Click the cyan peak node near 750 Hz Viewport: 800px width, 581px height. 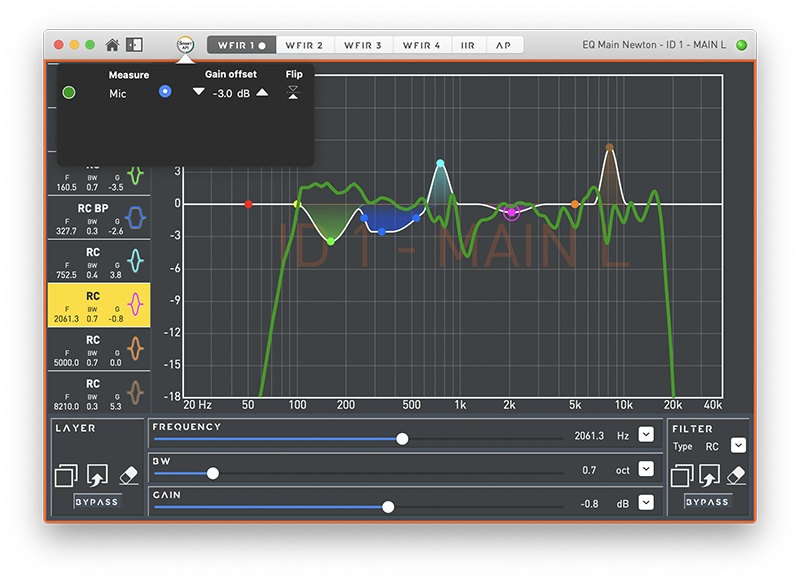tap(440, 163)
